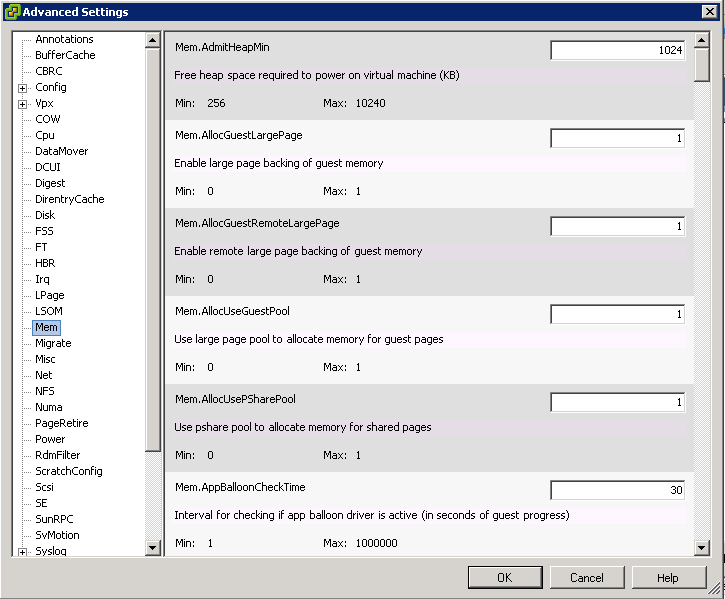Select the Config tree label
Image resolution: width=725 pixels, height=599 pixels.
coord(51,87)
